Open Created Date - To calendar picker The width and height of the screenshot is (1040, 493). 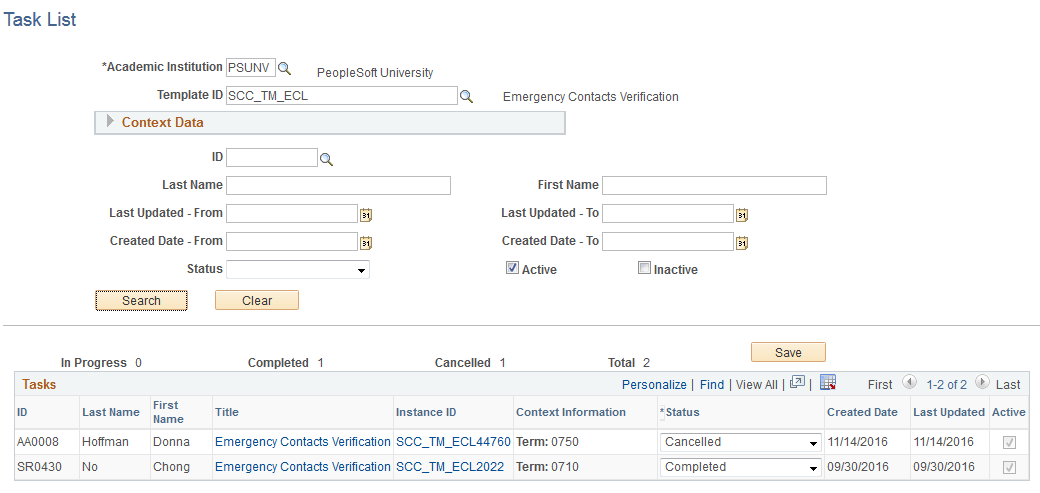click(742, 242)
